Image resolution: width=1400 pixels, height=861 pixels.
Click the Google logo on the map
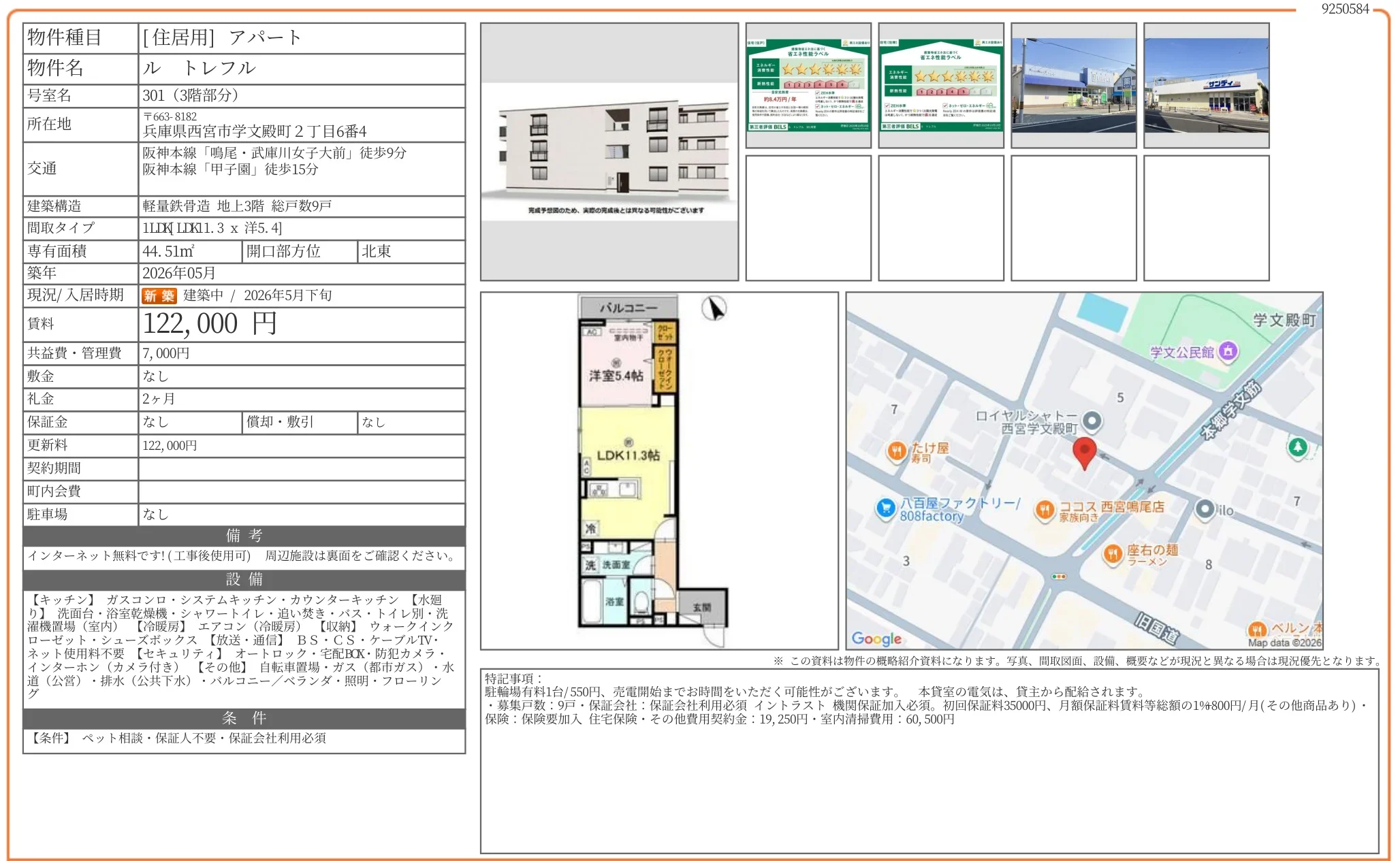[876, 638]
